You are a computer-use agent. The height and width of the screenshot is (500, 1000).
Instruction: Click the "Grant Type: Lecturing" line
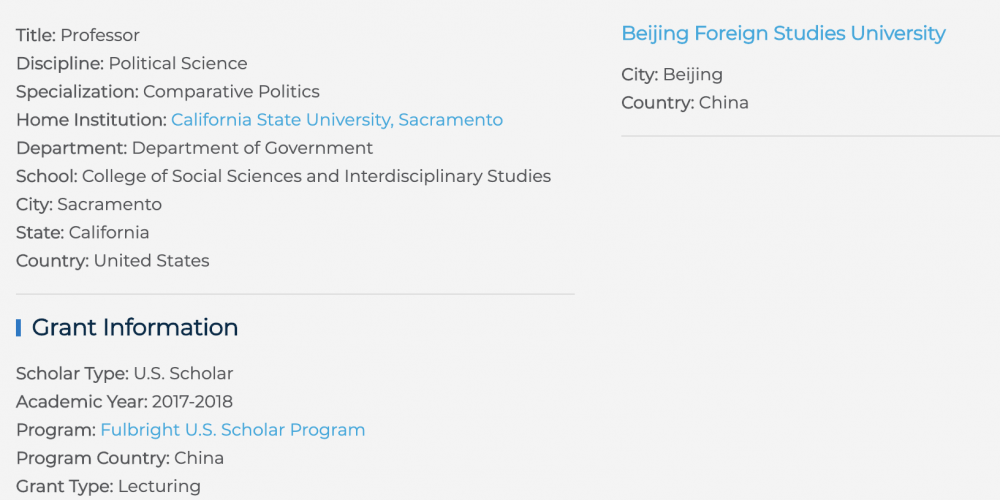108,487
